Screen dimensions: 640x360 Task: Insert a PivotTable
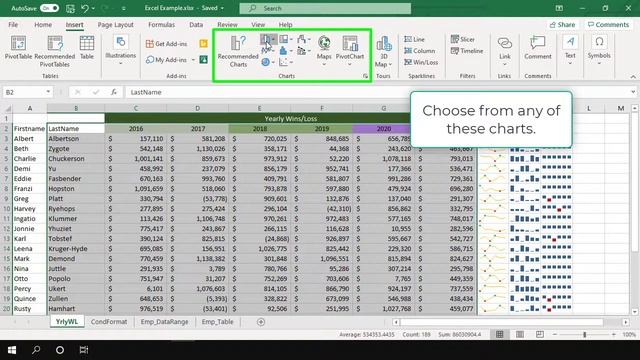pyautogui.click(x=18, y=48)
